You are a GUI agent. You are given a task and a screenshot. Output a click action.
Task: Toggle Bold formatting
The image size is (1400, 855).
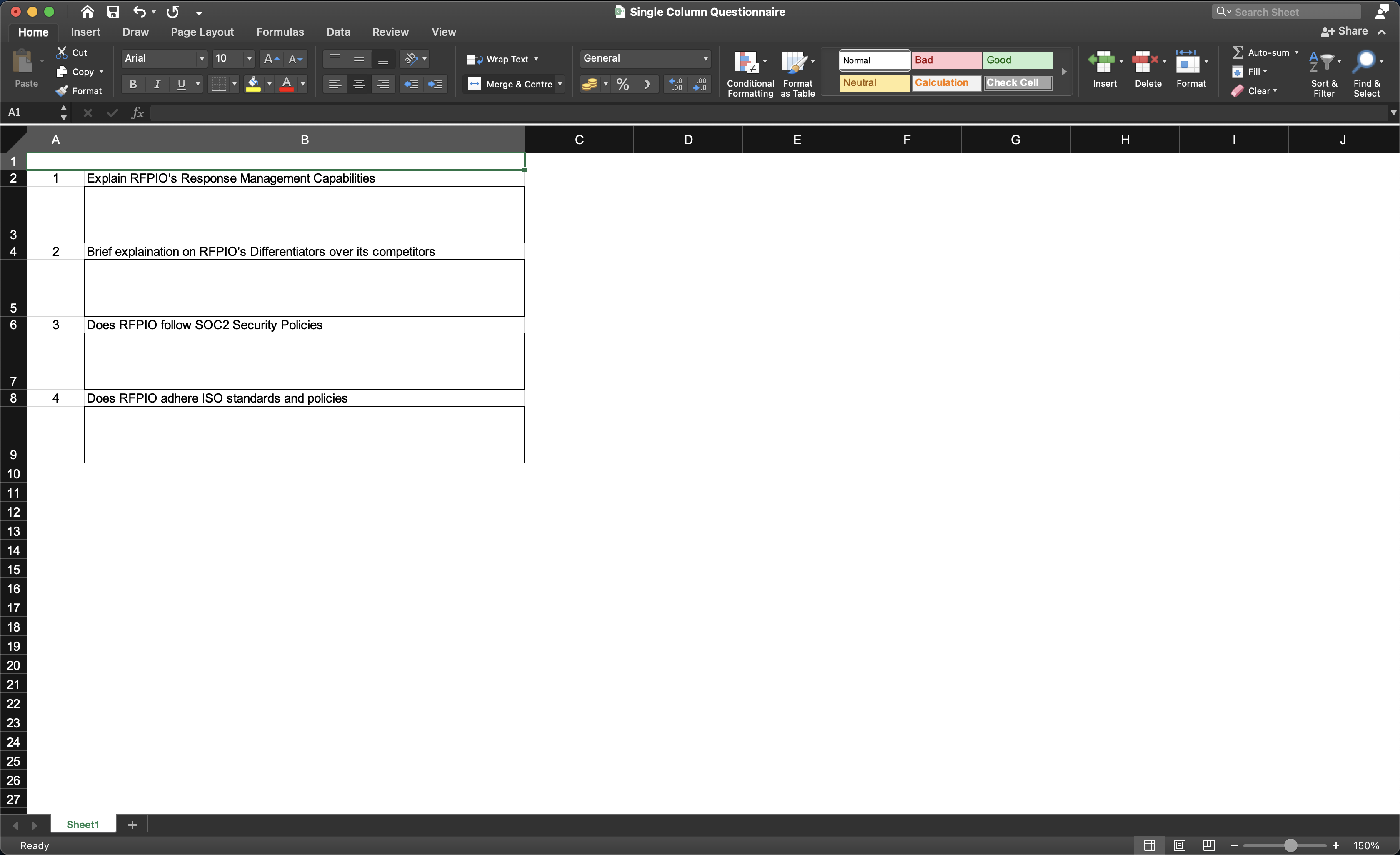pyautogui.click(x=133, y=84)
